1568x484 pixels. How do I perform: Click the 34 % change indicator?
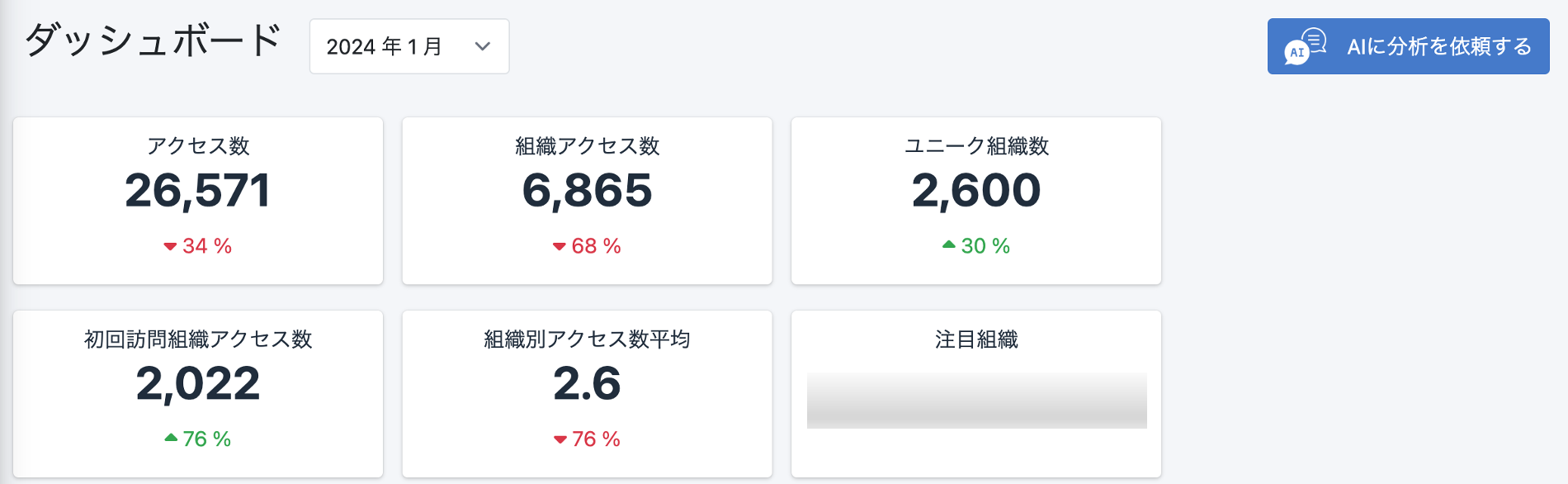[x=197, y=246]
